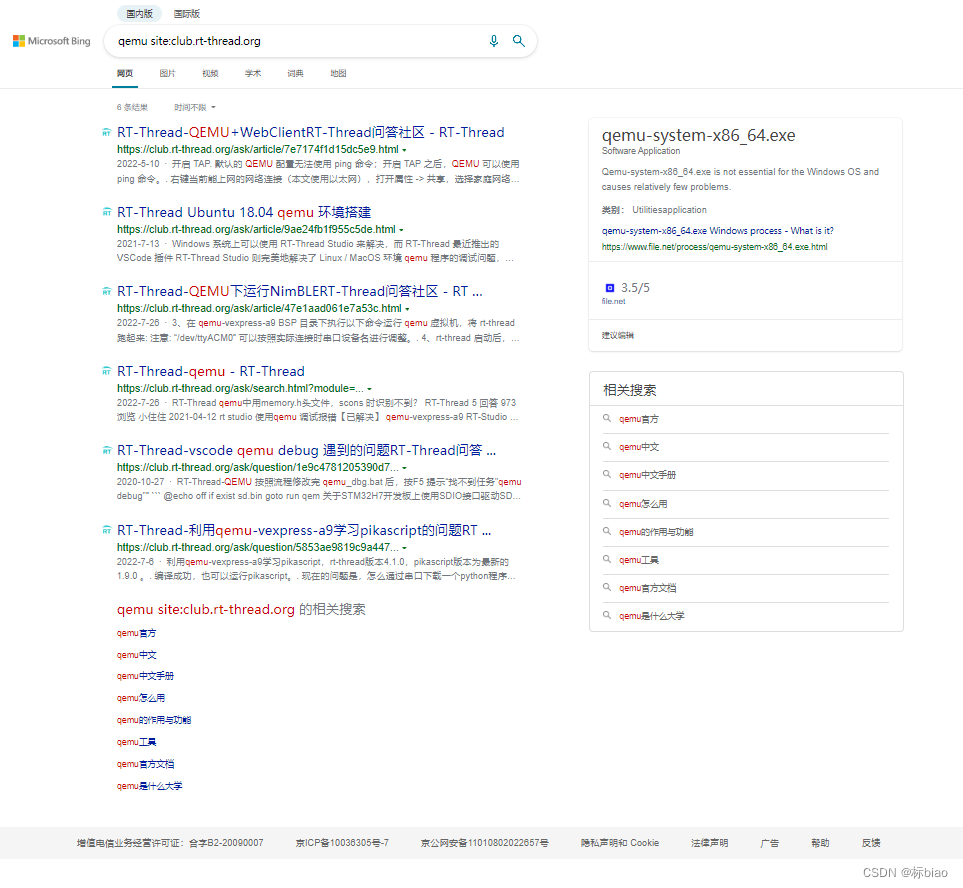The image size is (963, 888).
Task: Expand URL arrow for search.html?module result
Action: pos(369,389)
